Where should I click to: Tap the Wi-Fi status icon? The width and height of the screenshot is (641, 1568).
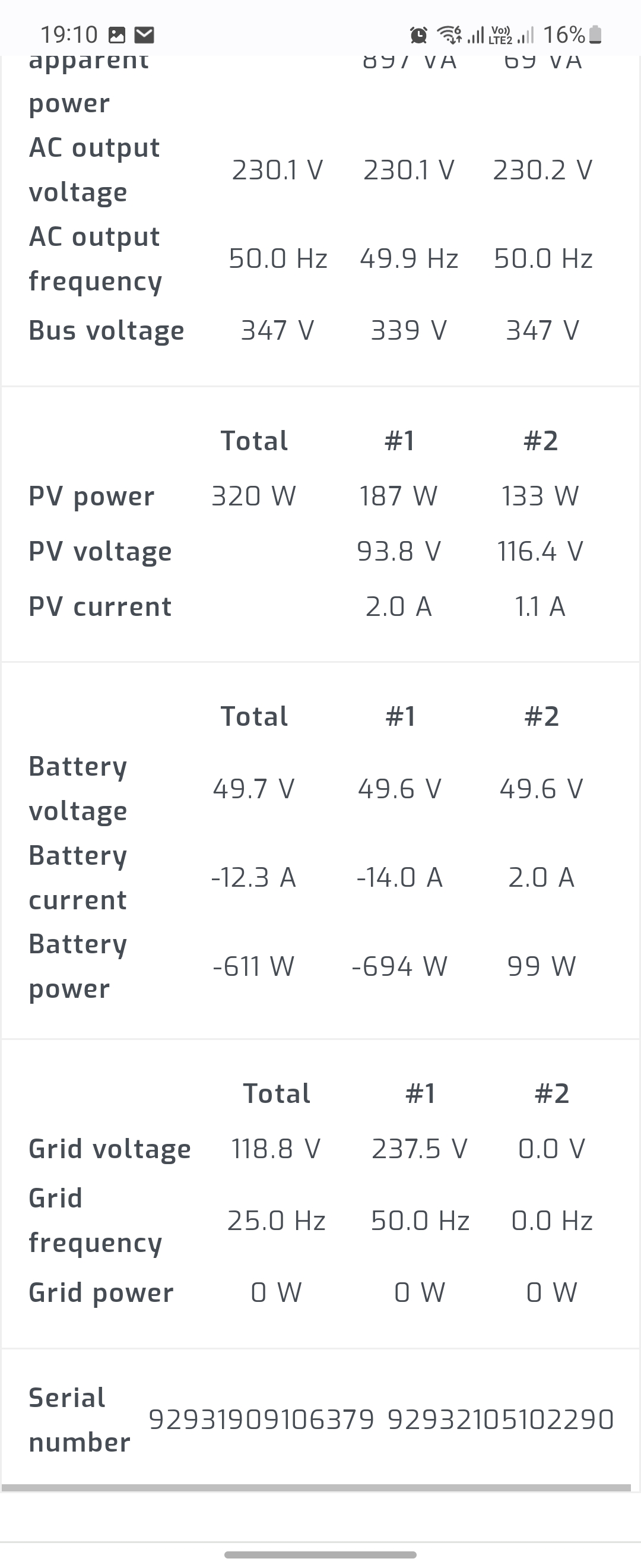(x=450, y=35)
